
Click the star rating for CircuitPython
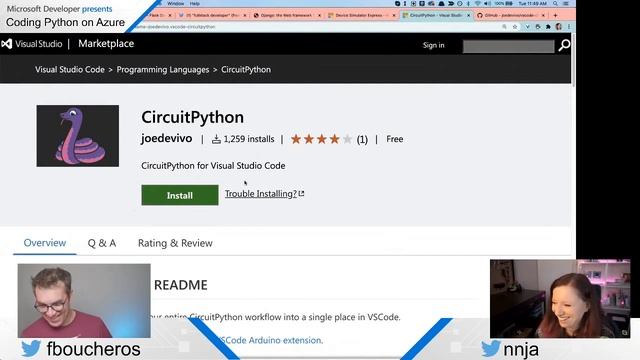(x=321, y=139)
